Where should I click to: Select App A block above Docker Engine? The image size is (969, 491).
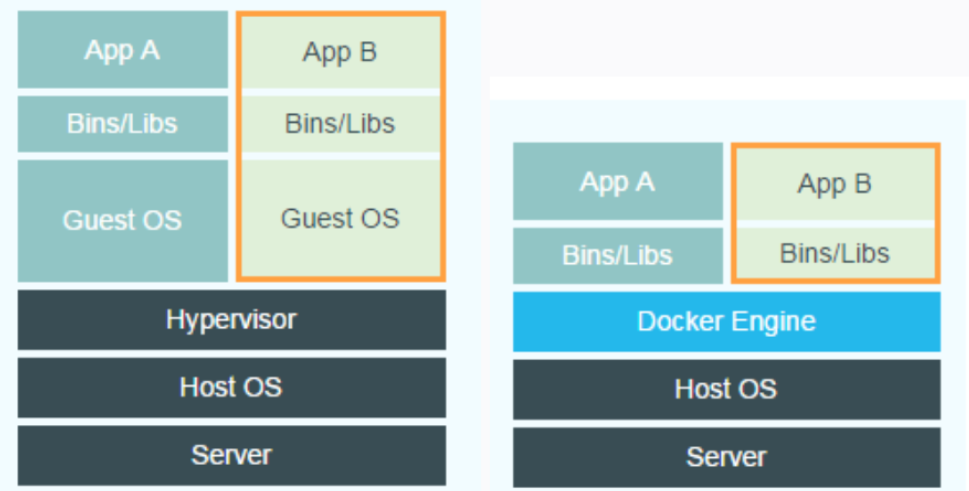[617, 181]
